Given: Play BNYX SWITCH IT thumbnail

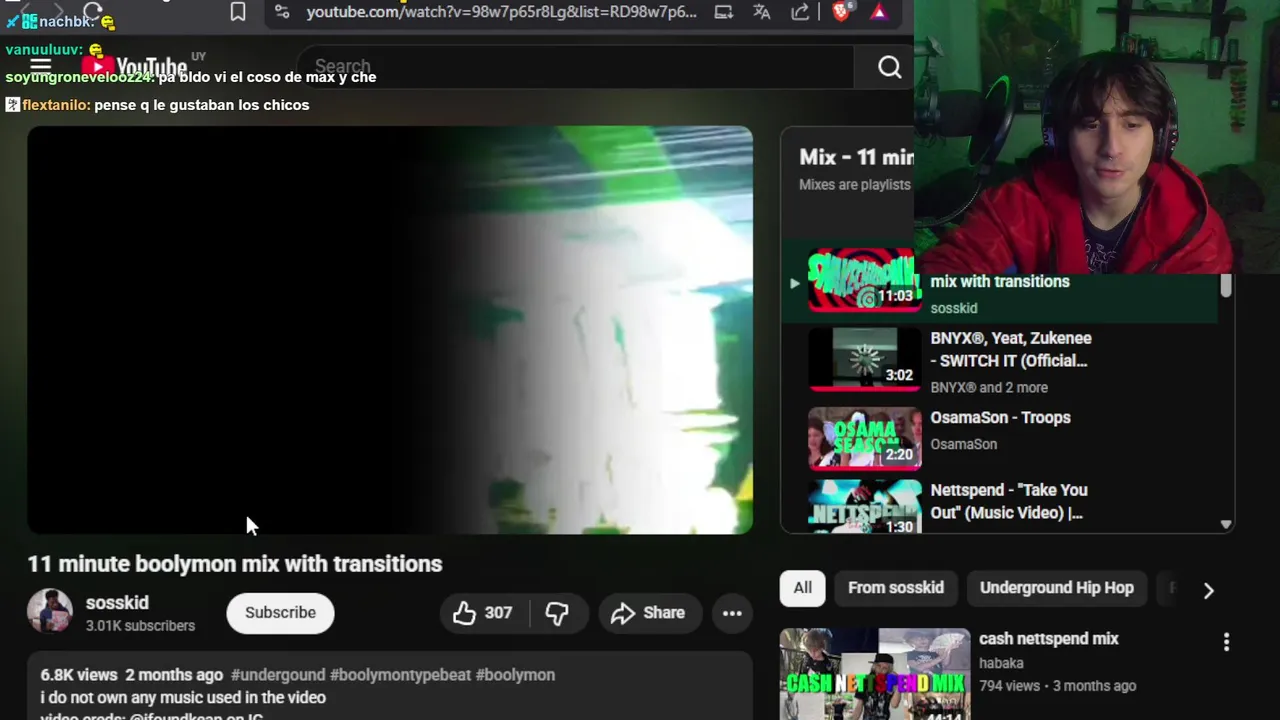Looking at the screenshot, I should point(865,360).
